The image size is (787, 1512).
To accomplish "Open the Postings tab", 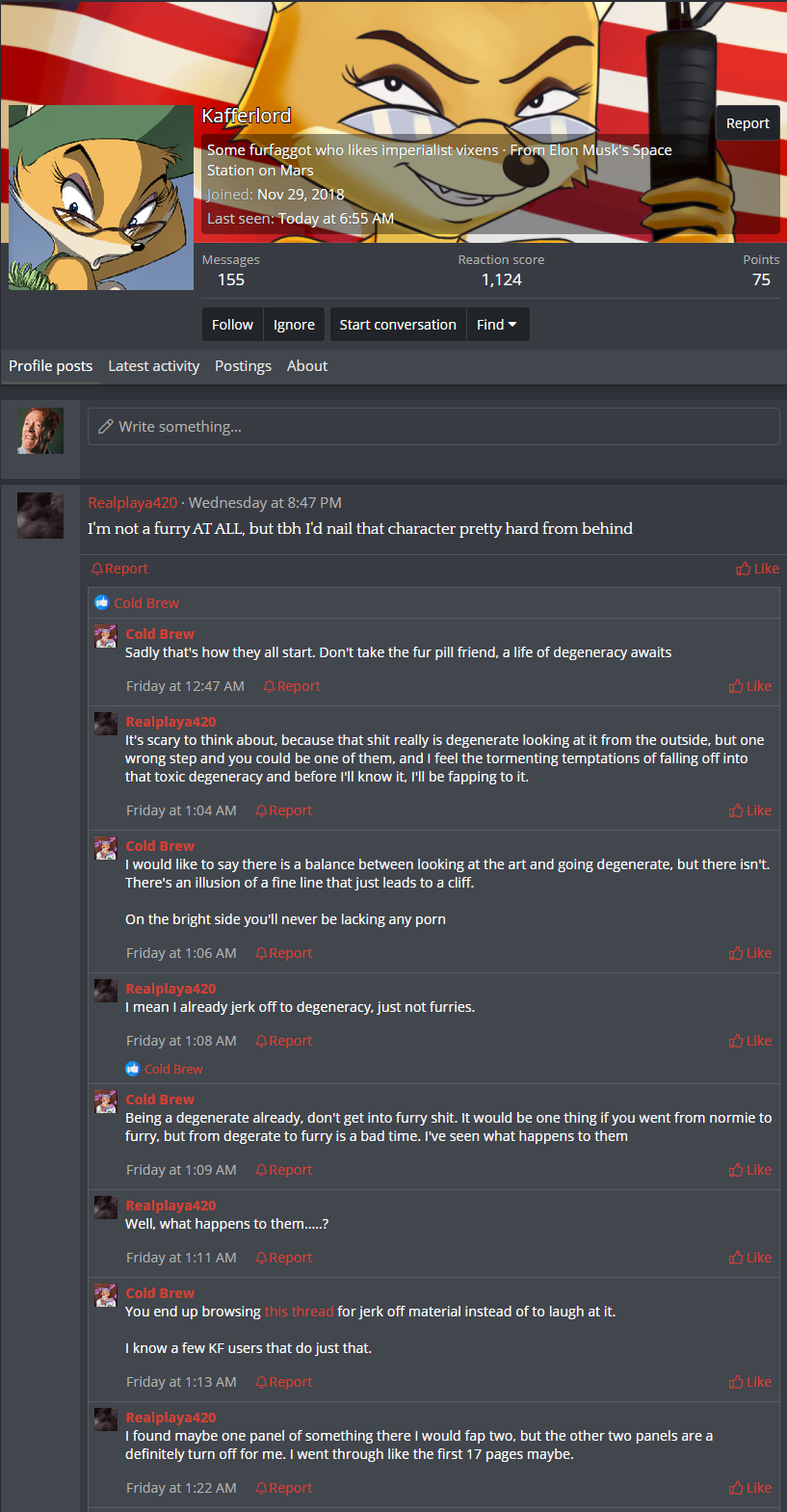I will point(243,366).
